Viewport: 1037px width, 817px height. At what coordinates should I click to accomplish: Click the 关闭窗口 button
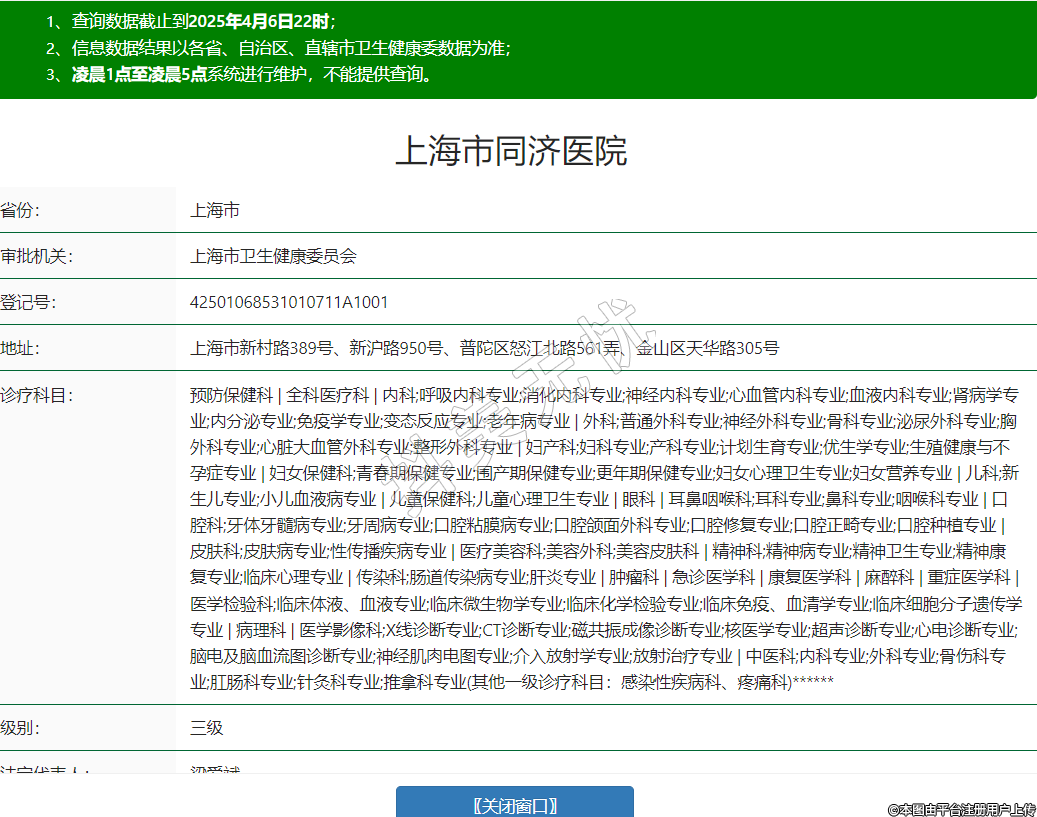pos(514,805)
